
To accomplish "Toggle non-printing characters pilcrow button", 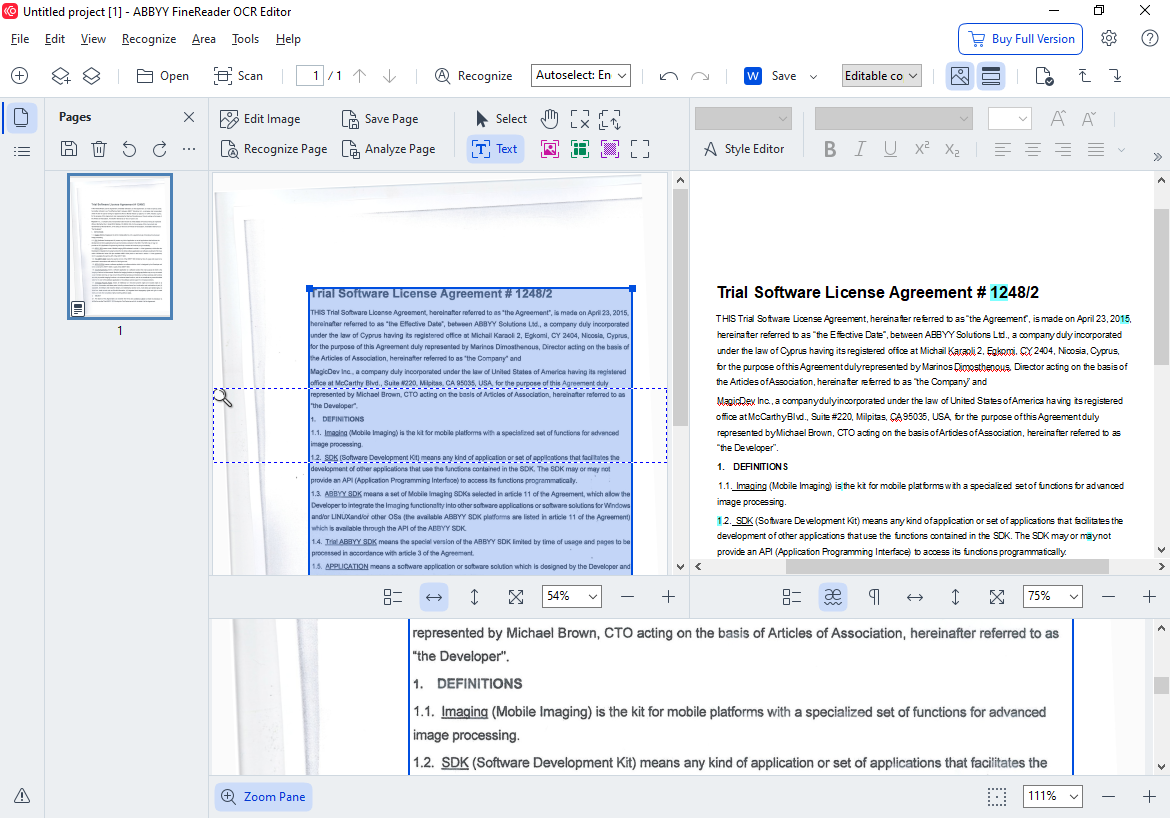I will pyautogui.click(x=875, y=596).
